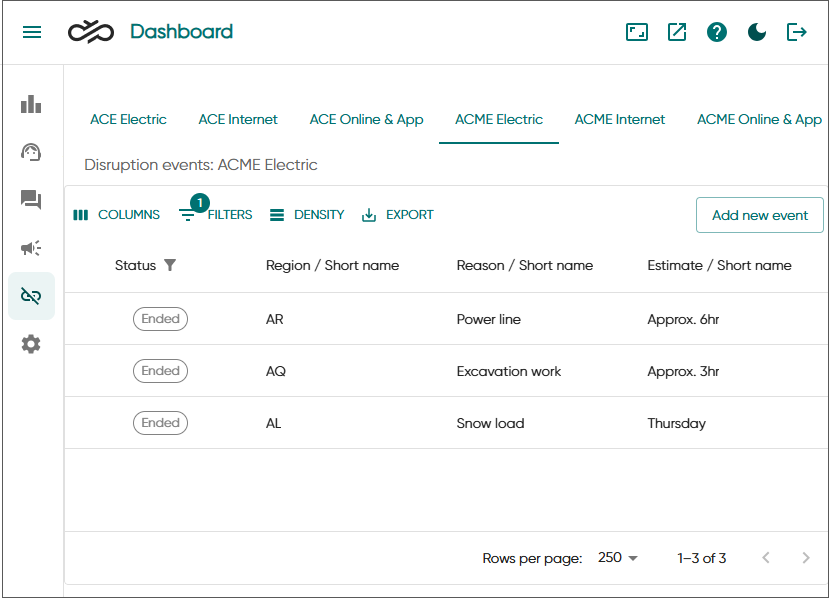Open the help question mark icon

(717, 32)
